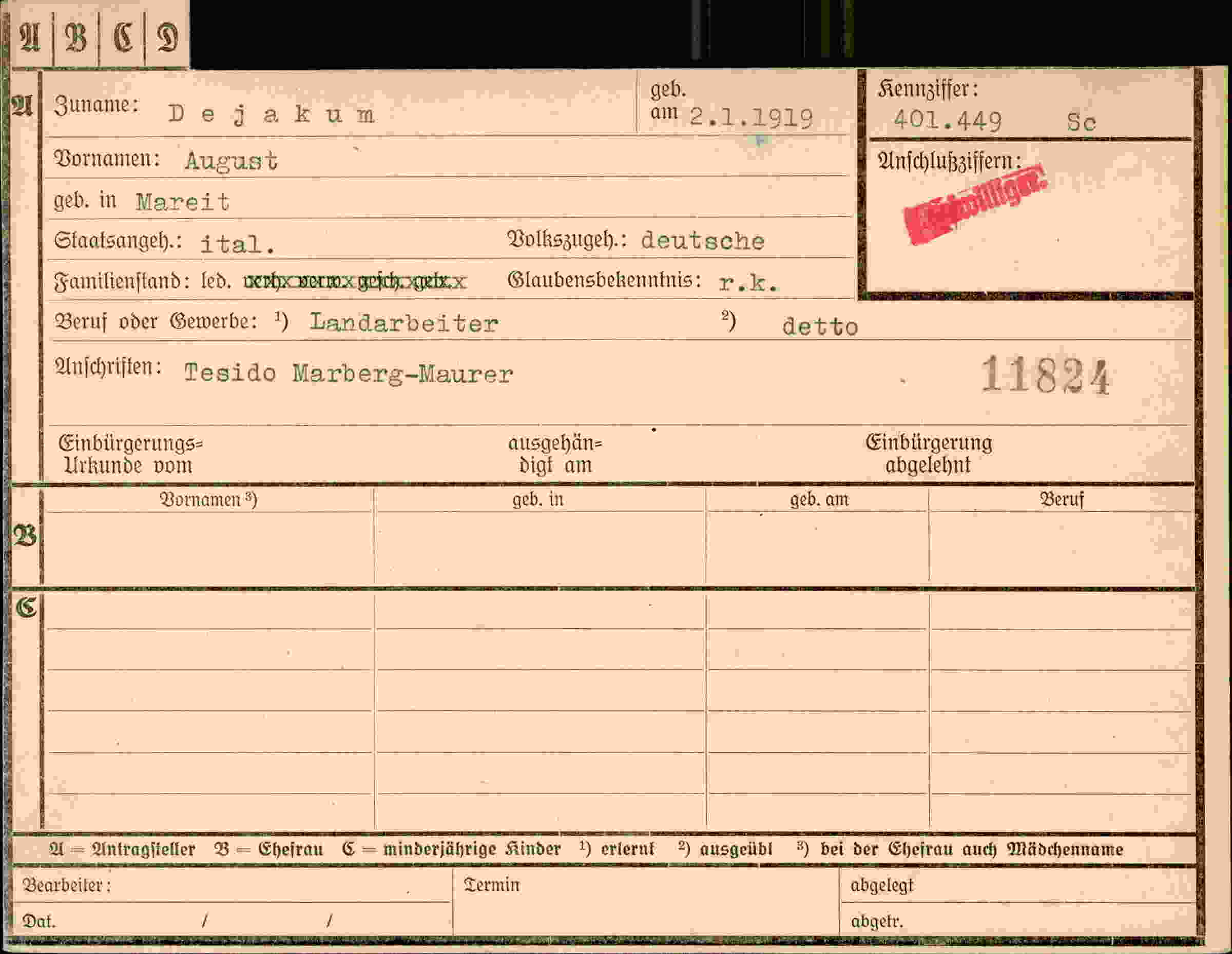Click the 'Vornamen:' label in section A
The image size is (1232, 954).
click(107, 160)
